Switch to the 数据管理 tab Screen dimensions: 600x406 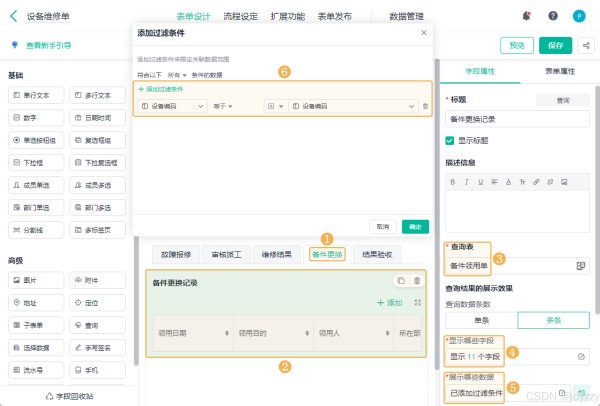[406, 16]
